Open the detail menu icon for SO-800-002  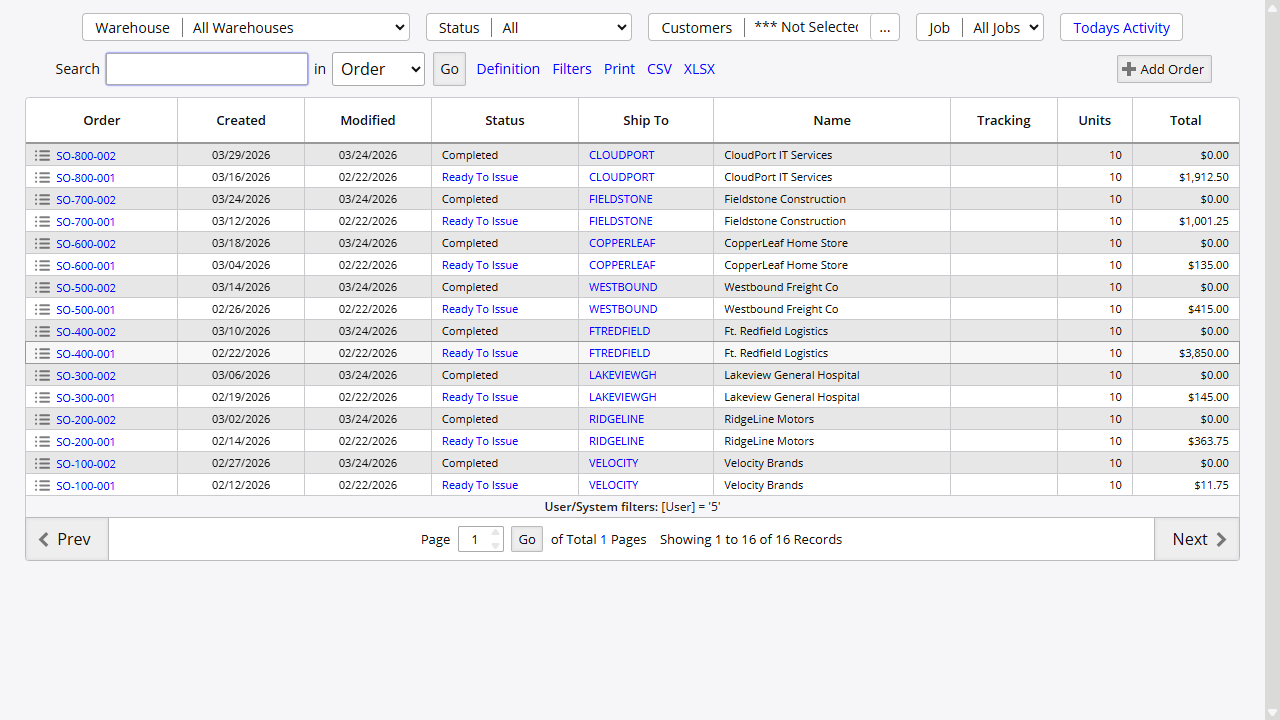(x=41, y=155)
